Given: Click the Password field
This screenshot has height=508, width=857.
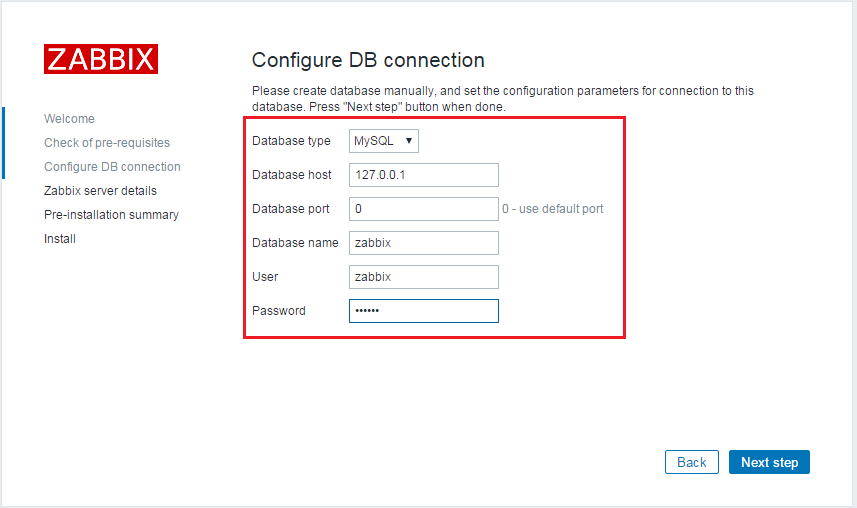Looking at the screenshot, I should click(423, 311).
